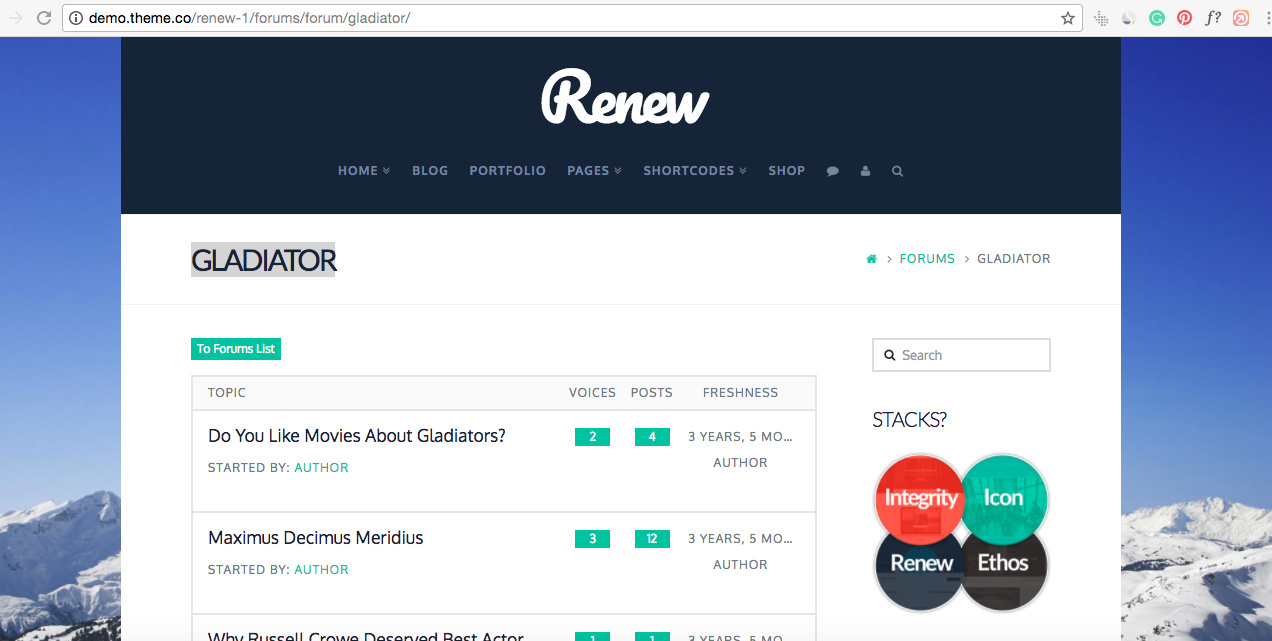The image size is (1272, 641).
Task: Open freshness link for Maximus Decimus Meridius
Action: coord(740,539)
